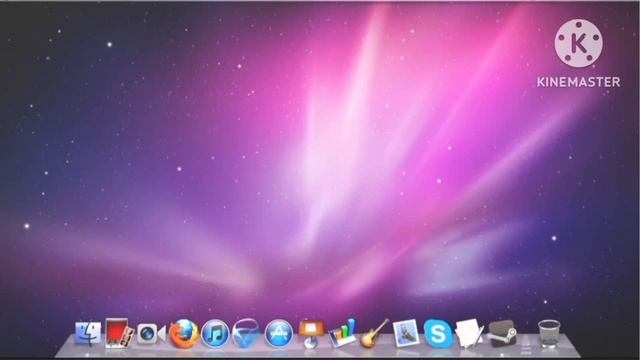
Task: Open the paper and pen document icon
Action: 469,333
